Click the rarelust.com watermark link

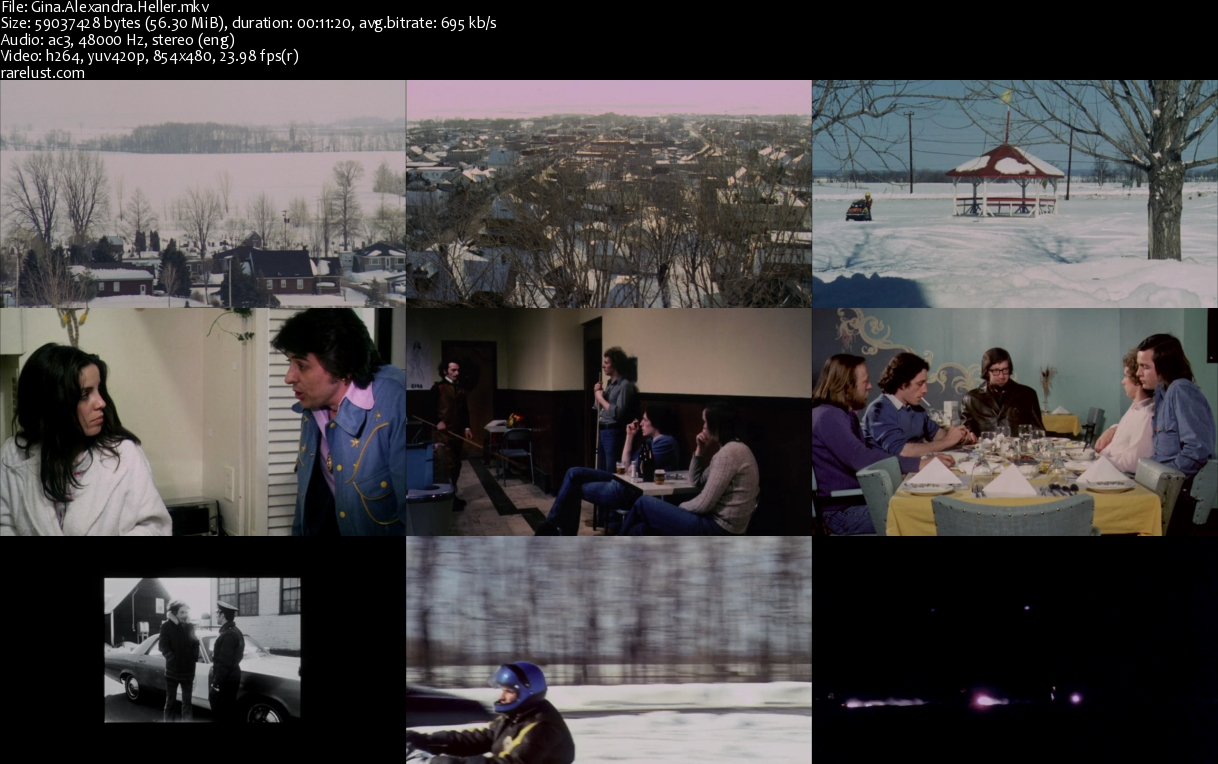click(43, 73)
